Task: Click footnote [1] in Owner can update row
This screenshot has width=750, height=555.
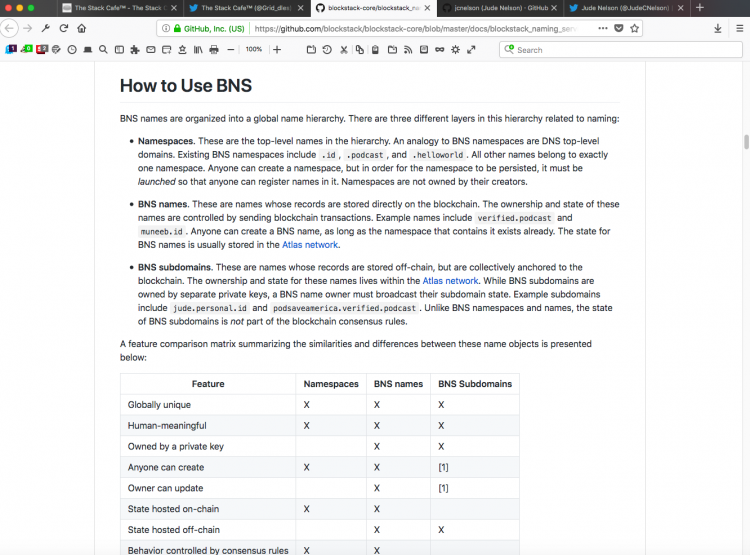Action: (x=443, y=488)
